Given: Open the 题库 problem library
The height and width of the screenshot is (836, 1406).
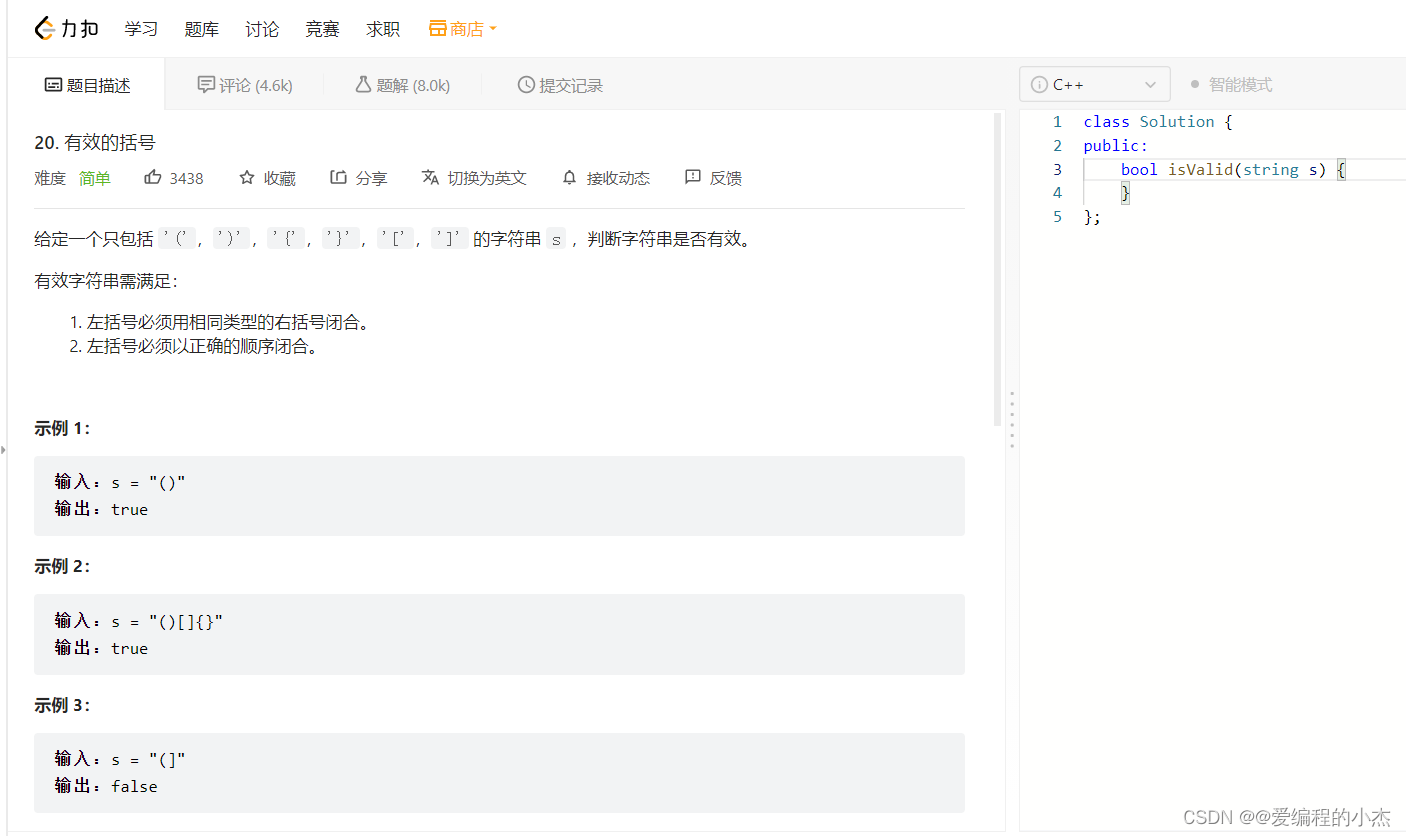Looking at the screenshot, I should [201, 29].
